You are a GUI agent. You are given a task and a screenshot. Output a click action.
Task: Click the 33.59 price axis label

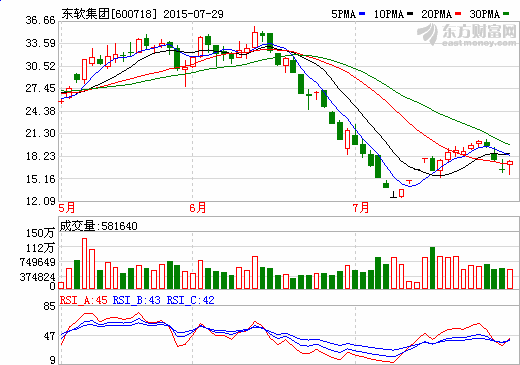point(40,43)
